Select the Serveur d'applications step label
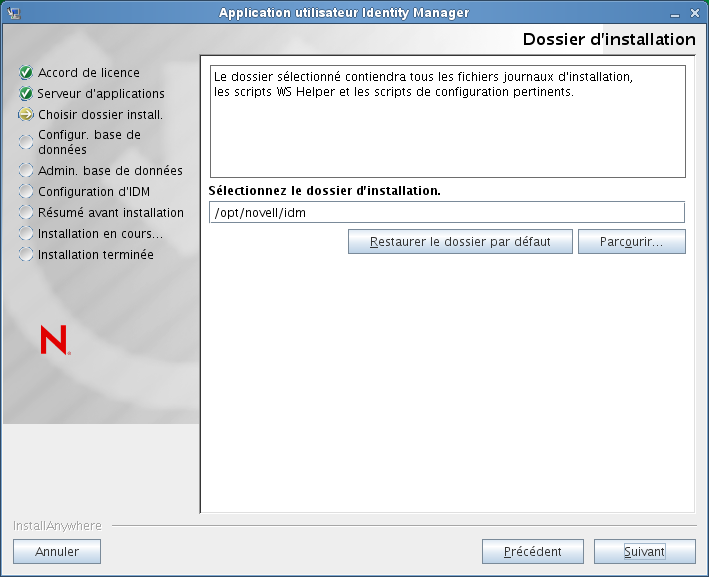The image size is (709, 577). tap(101, 94)
